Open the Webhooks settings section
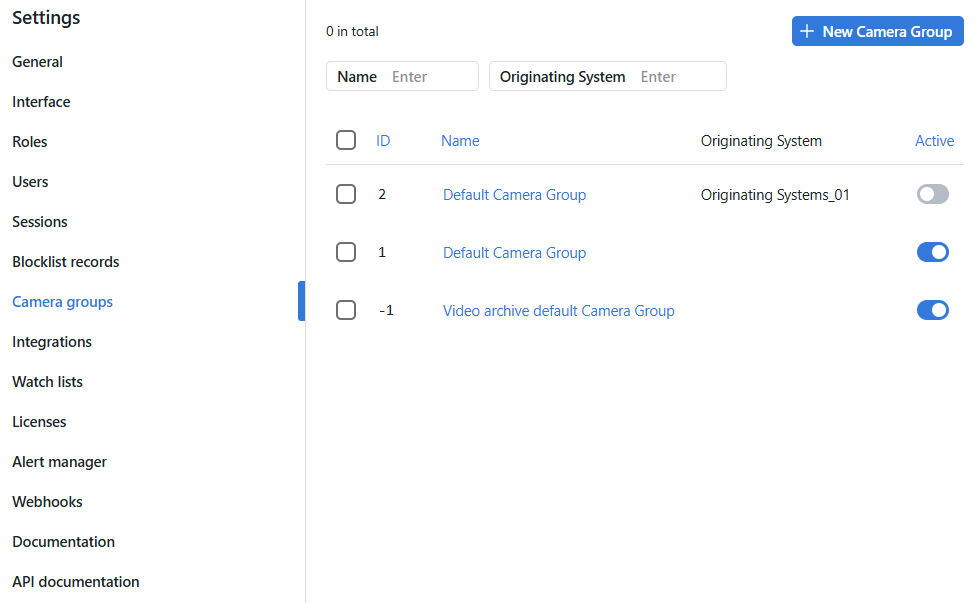The image size is (980, 603). click(47, 502)
